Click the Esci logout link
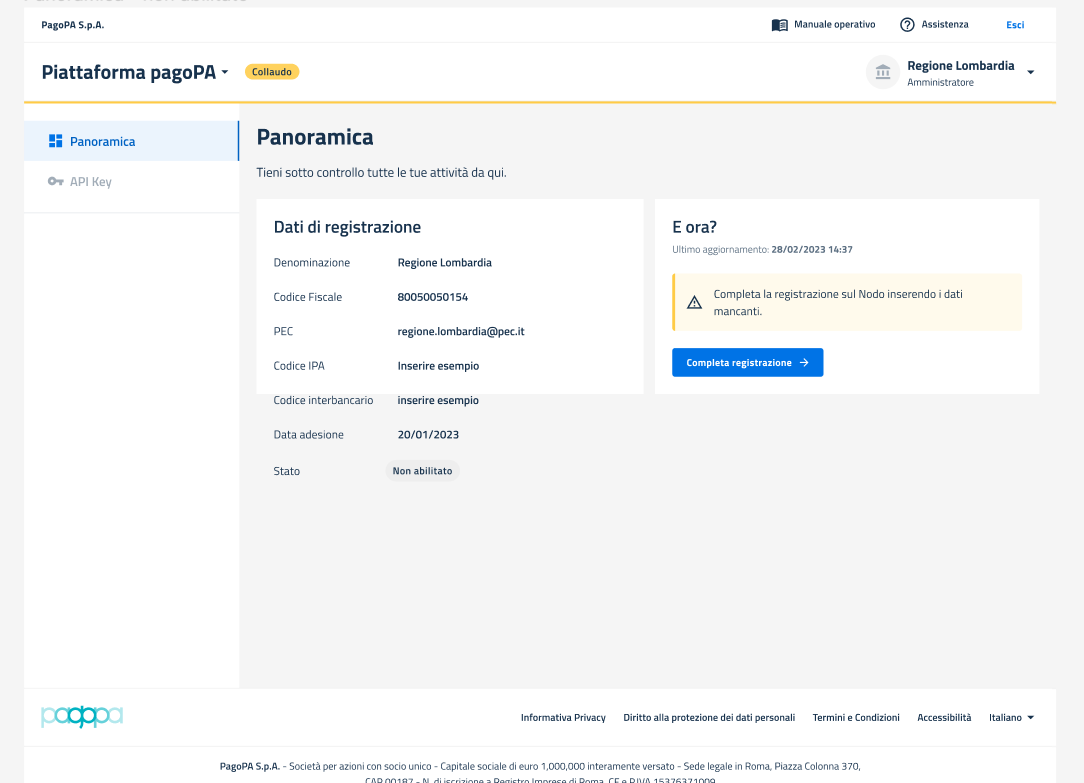This screenshot has width=1084, height=783. 1014,25
